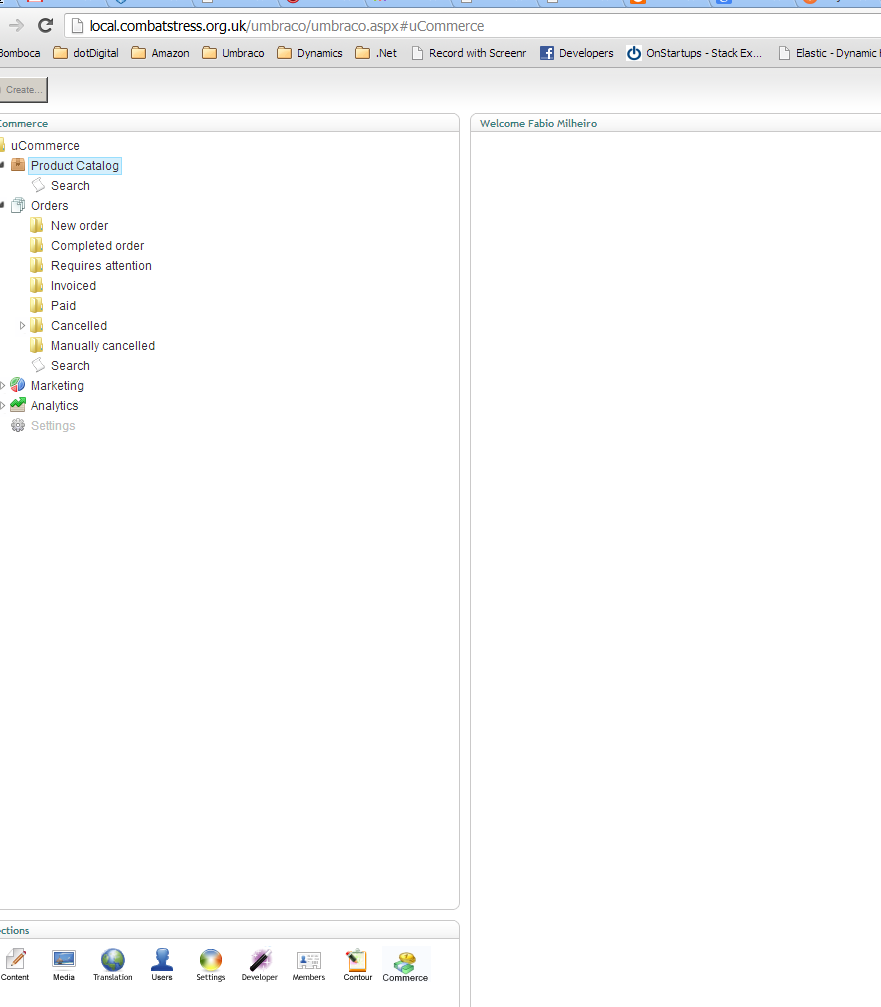Open the Commerce section icon
Viewport: 881px width, 1007px height.
pos(405,961)
